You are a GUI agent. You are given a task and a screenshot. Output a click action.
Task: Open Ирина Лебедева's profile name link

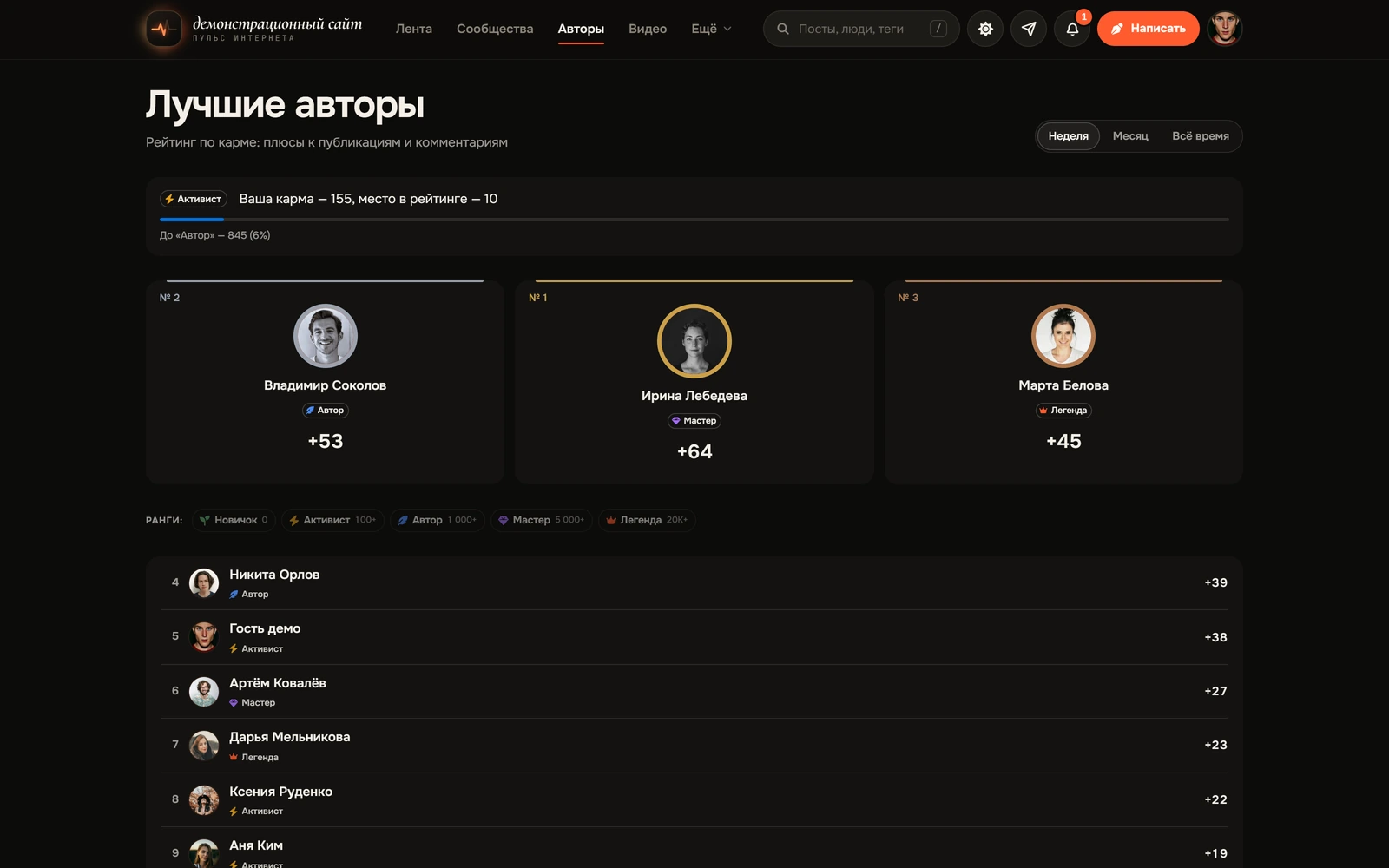(694, 396)
